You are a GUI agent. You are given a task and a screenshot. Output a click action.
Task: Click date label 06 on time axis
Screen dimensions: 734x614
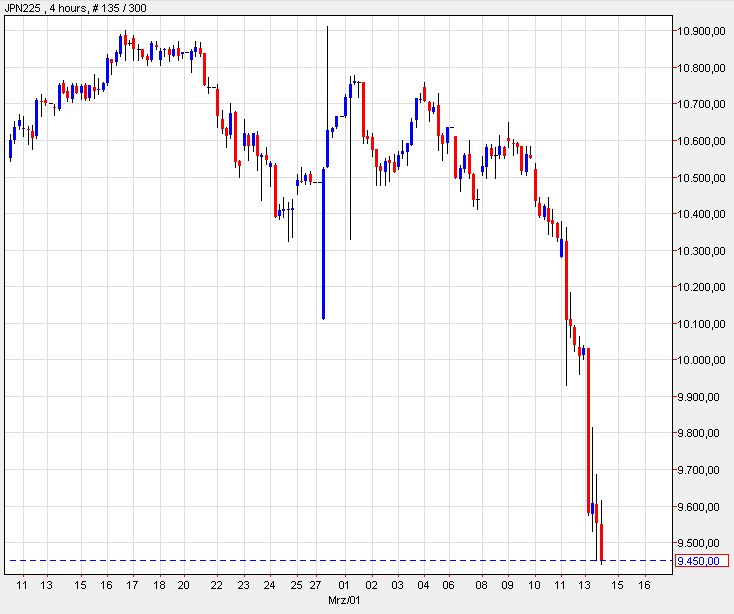pos(448,585)
